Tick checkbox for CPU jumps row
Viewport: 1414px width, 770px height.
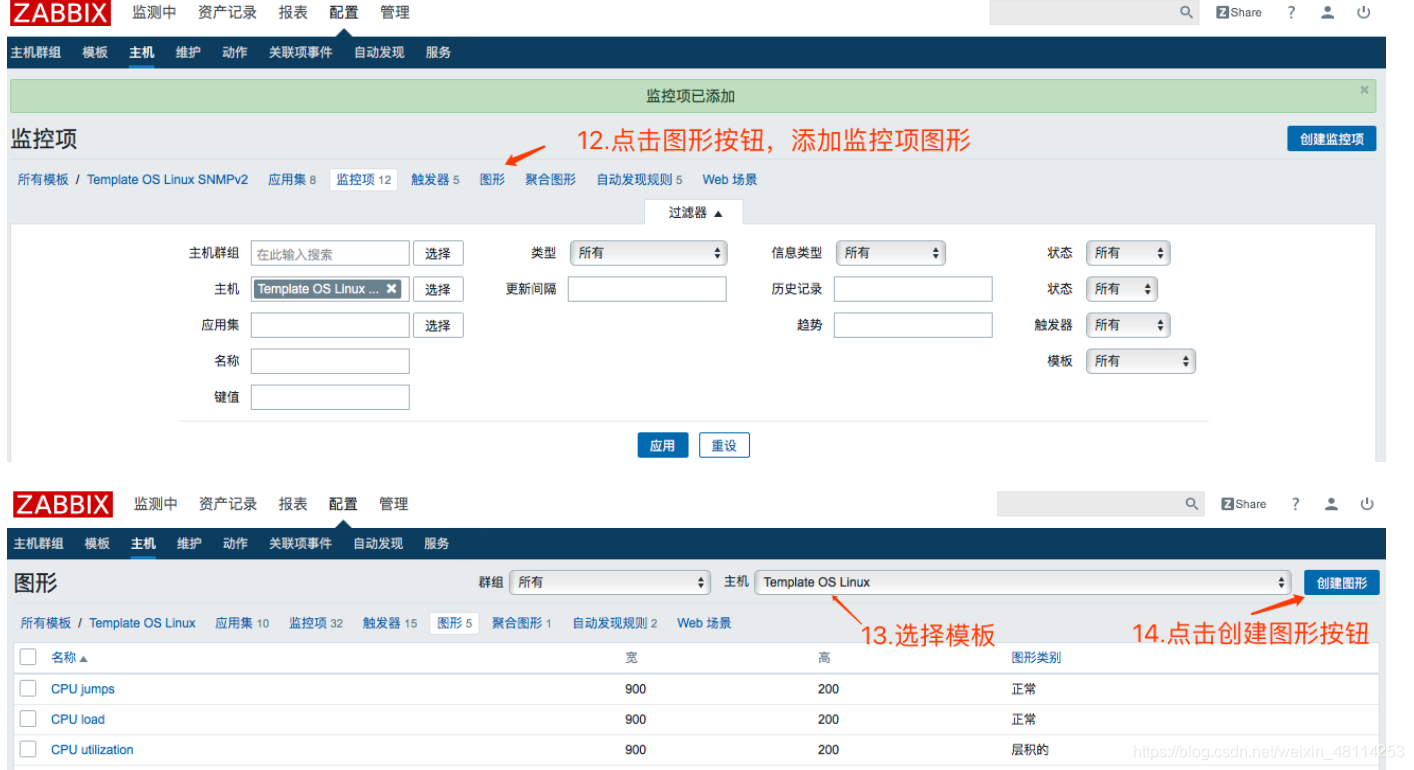pyautogui.click(x=28, y=688)
